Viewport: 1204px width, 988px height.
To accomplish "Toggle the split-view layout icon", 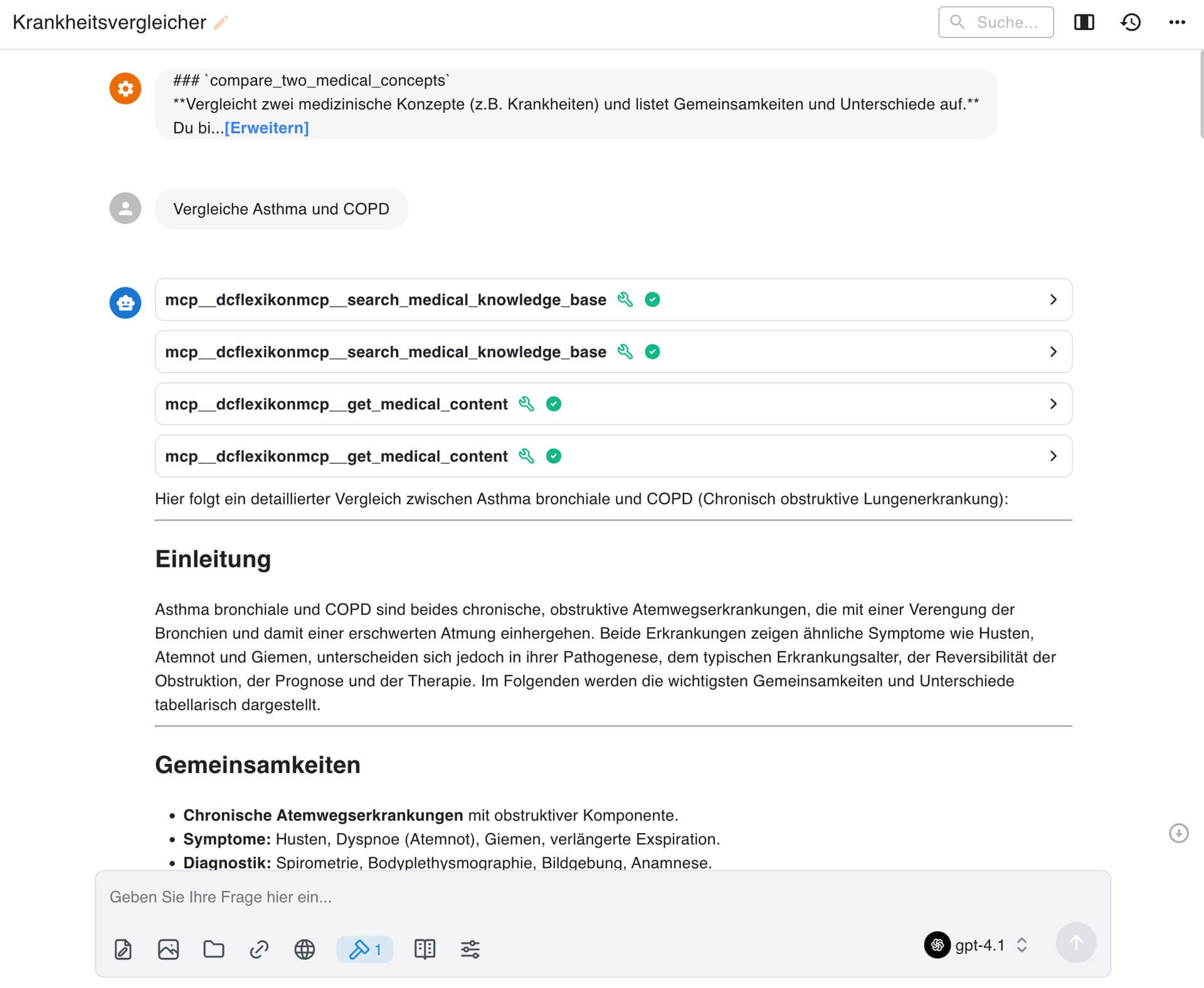I will point(1084,22).
